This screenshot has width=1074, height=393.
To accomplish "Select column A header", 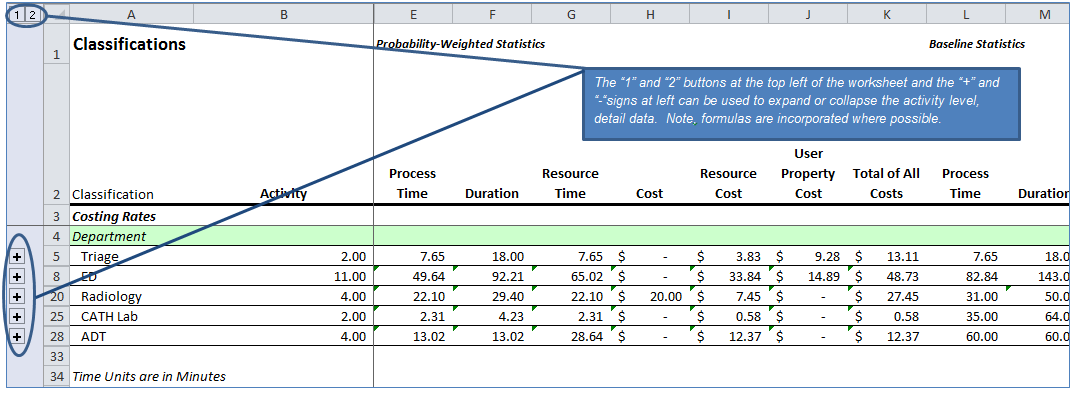I will [132, 14].
